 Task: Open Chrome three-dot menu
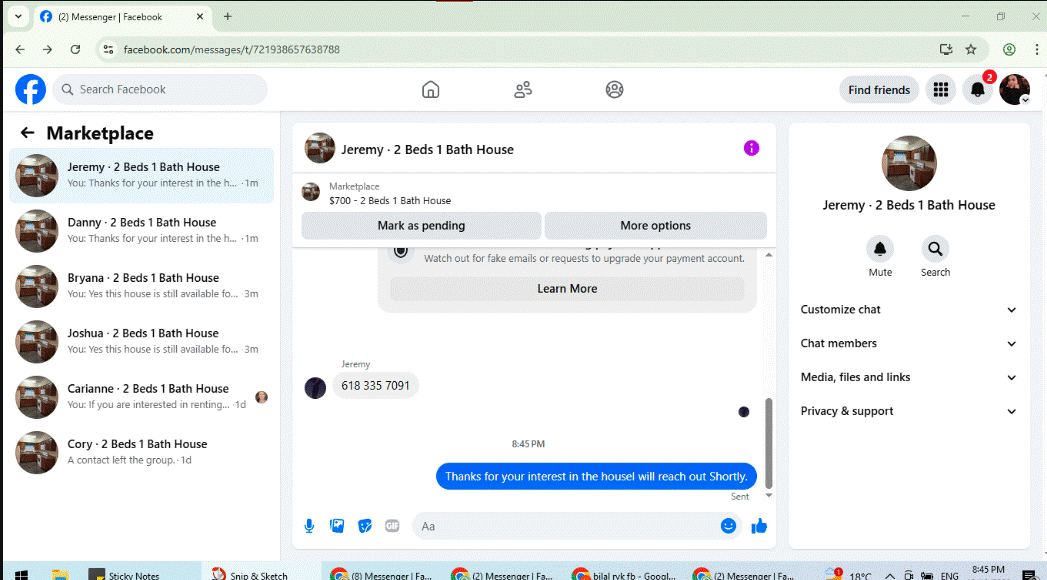pos(1036,49)
